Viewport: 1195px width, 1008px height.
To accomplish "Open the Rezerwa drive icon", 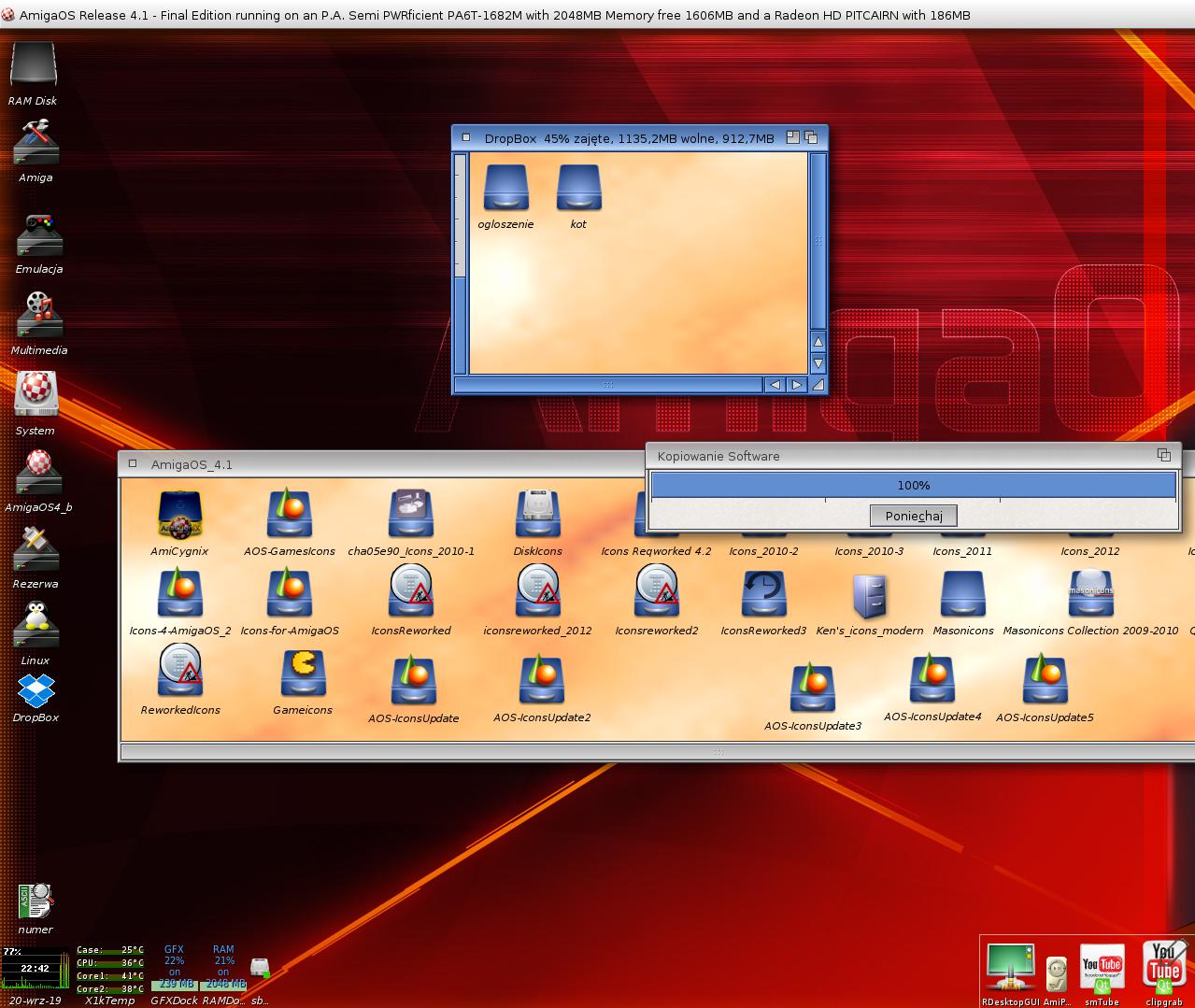I will tap(36, 548).
